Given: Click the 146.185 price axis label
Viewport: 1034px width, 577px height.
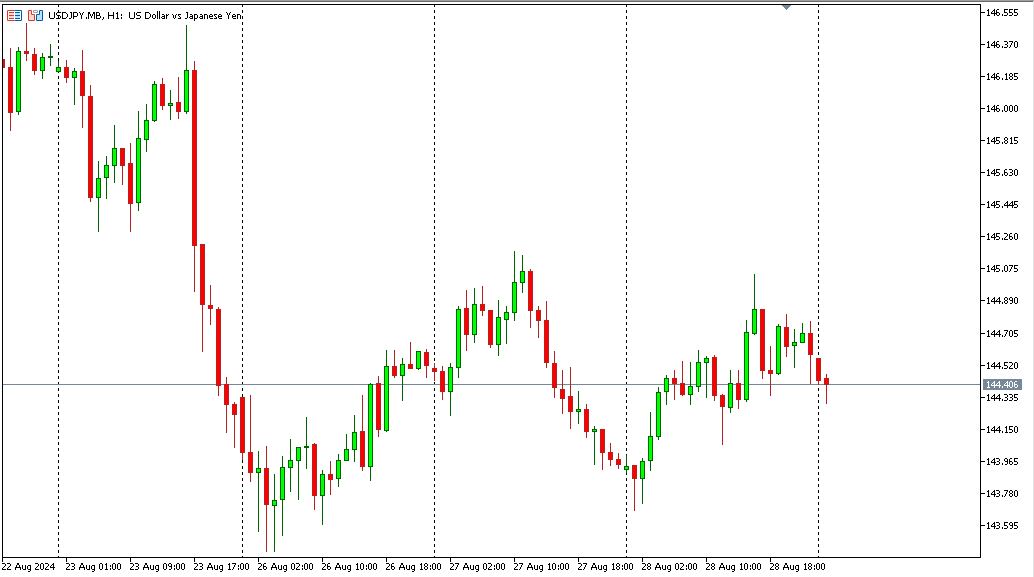Looking at the screenshot, I should click(1002, 76).
